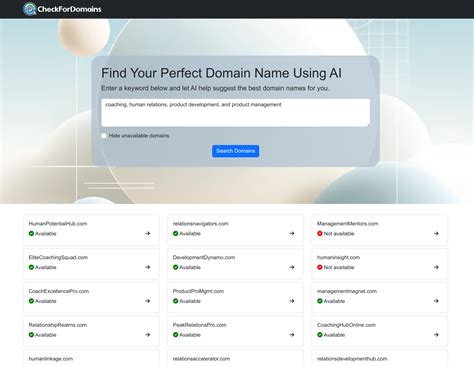This screenshot has width=474, height=366.
Task: Click green check icon for managementmagnet.com
Action: [320, 301]
